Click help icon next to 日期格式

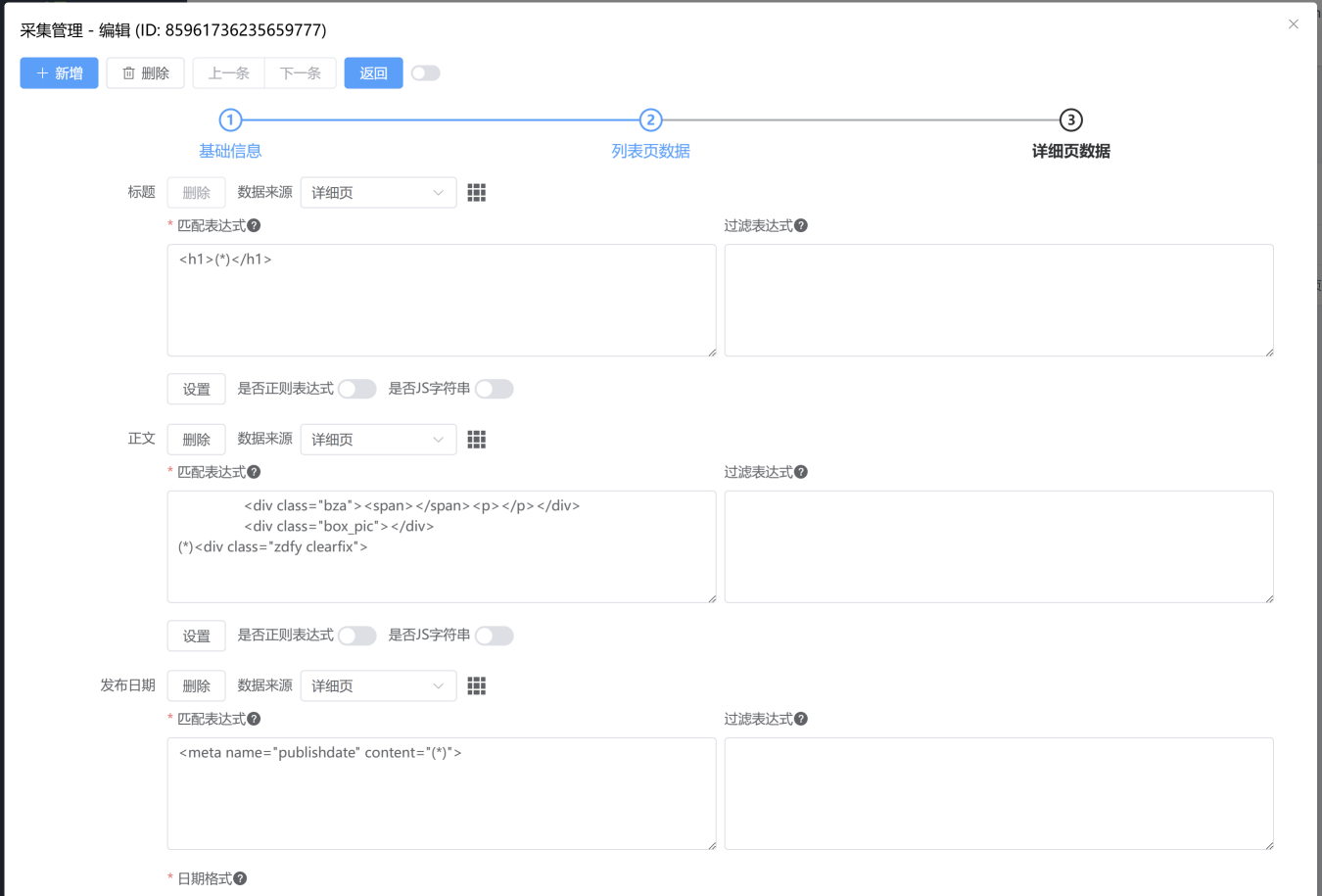tap(240, 879)
